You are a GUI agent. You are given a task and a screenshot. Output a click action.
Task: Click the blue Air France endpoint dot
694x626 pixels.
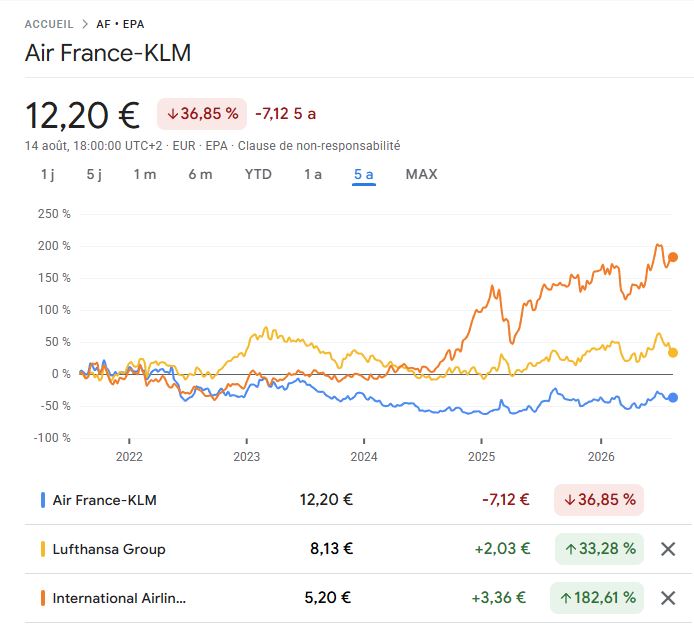click(673, 398)
